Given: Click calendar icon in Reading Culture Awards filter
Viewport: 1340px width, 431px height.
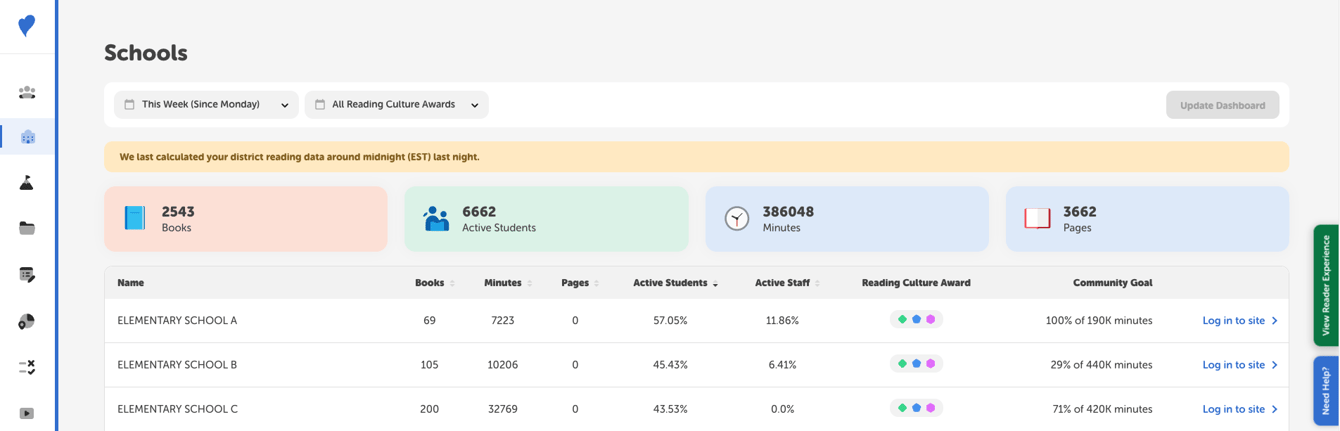Looking at the screenshot, I should (320, 104).
